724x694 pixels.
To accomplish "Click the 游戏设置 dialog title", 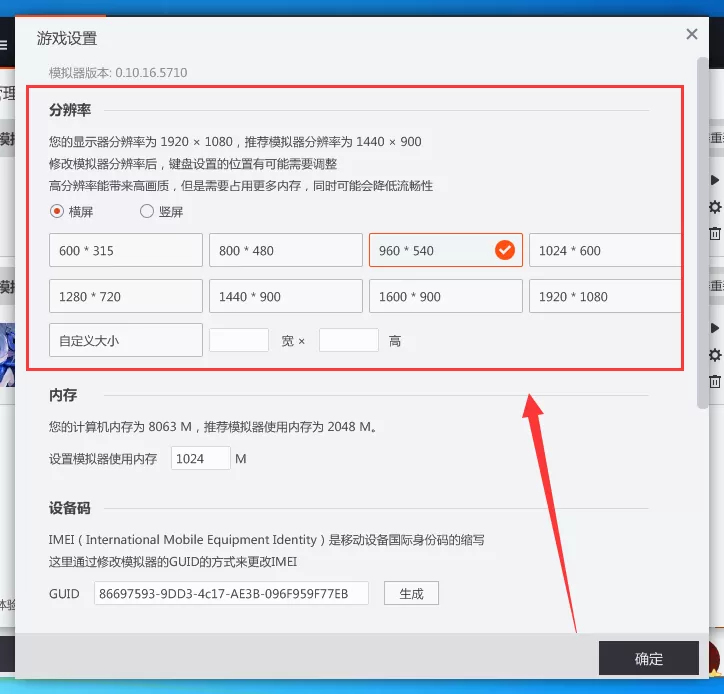I will point(67,38).
